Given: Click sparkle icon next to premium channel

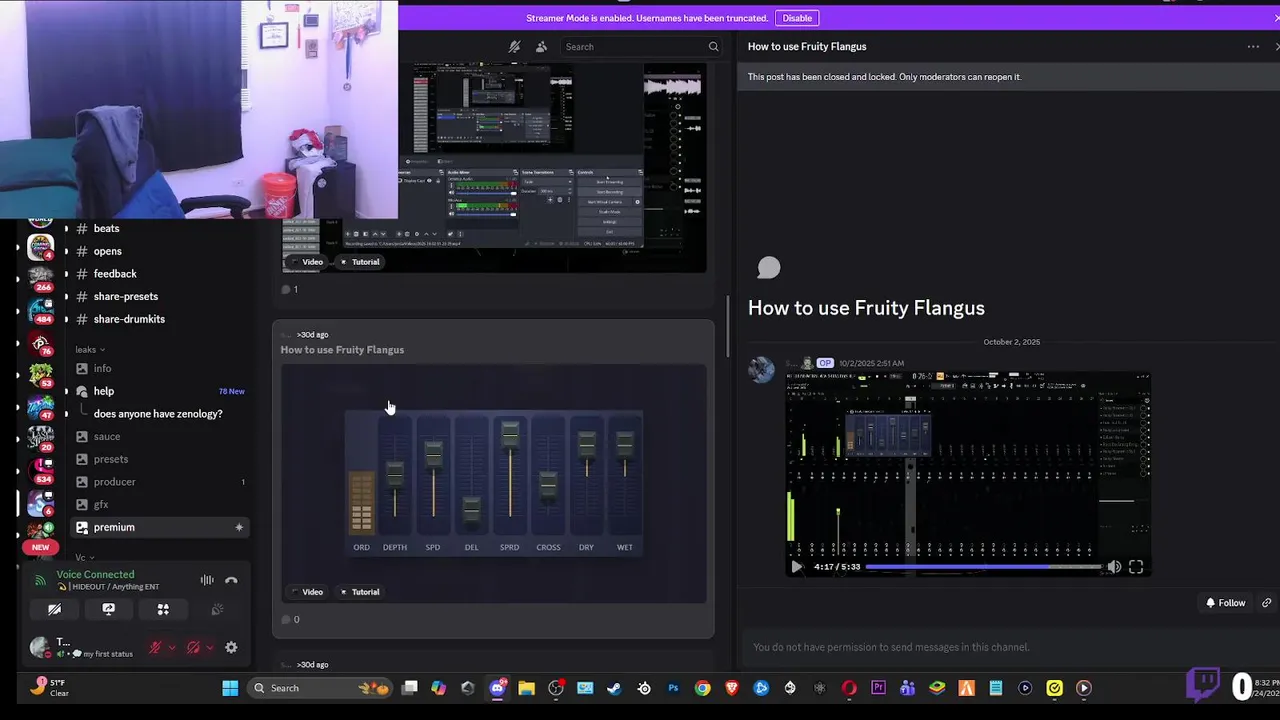Looking at the screenshot, I should [238, 527].
